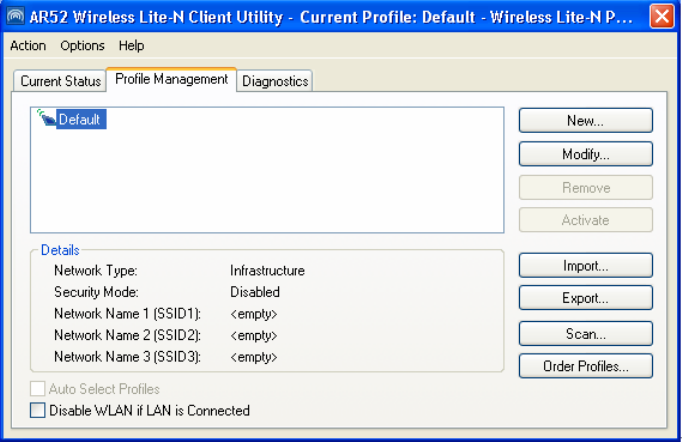Click the disabled Activate button

(585, 220)
